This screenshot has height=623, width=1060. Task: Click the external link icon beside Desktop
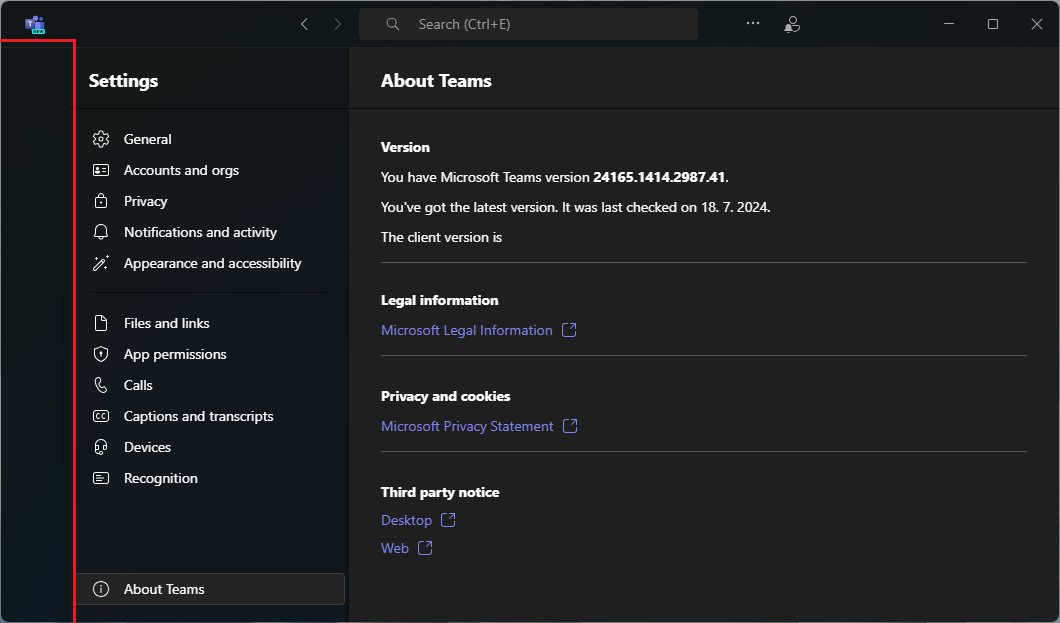pyautogui.click(x=448, y=520)
